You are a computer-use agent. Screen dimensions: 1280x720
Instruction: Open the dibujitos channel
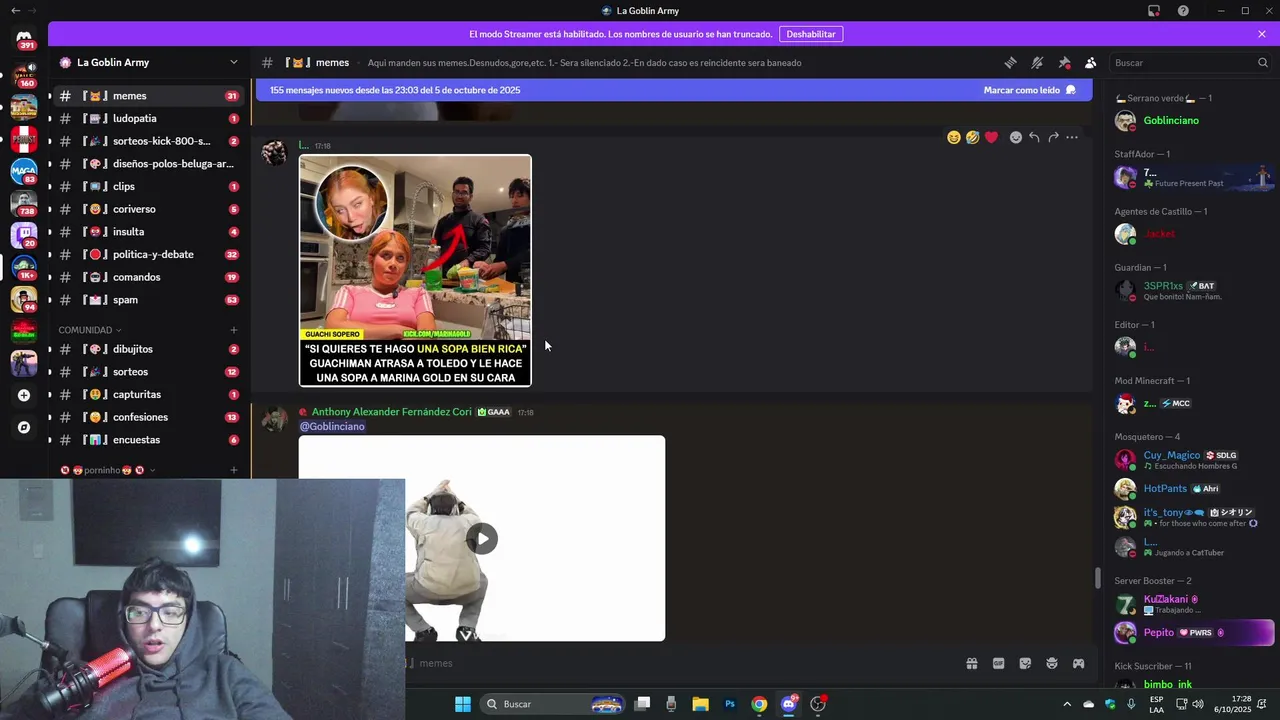pos(148,349)
